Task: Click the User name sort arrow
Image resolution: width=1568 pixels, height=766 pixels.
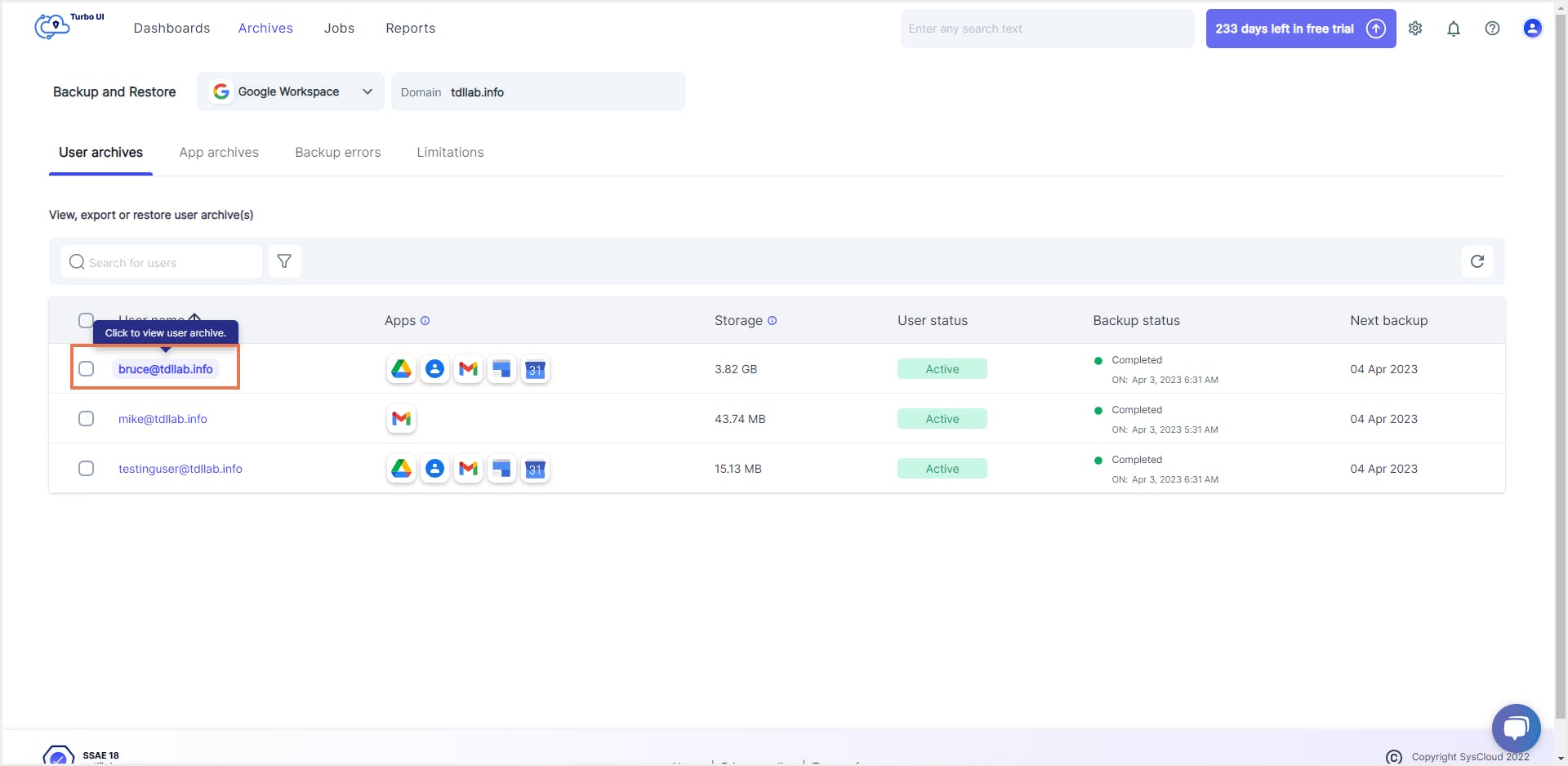Action: tap(194, 317)
